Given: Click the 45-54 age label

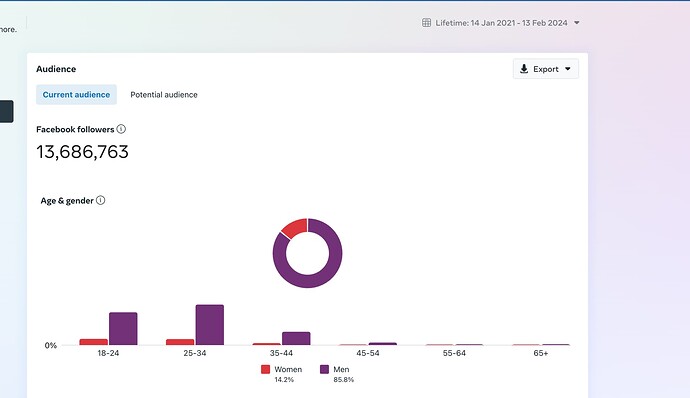Looking at the screenshot, I should (368, 353).
